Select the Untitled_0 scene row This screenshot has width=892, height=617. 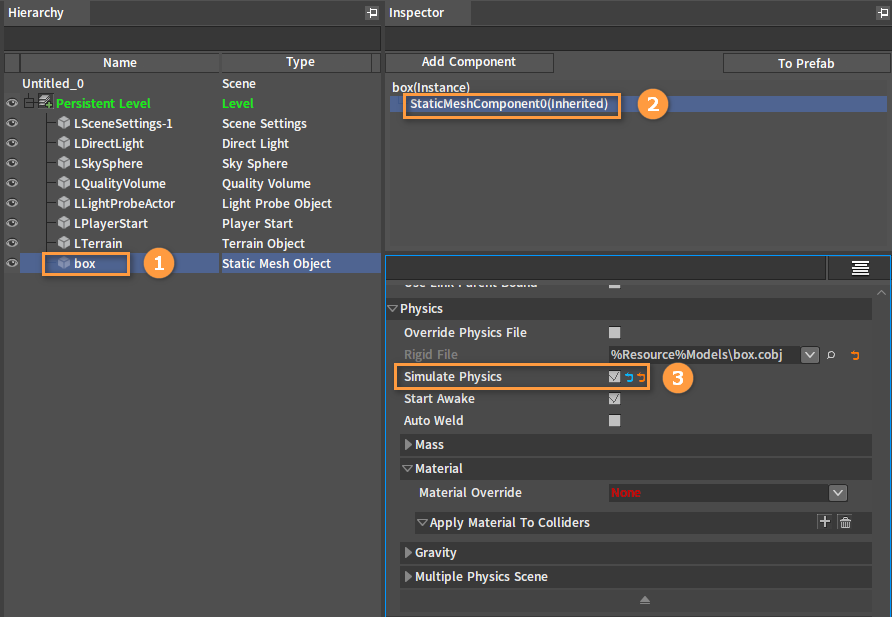[192, 84]
